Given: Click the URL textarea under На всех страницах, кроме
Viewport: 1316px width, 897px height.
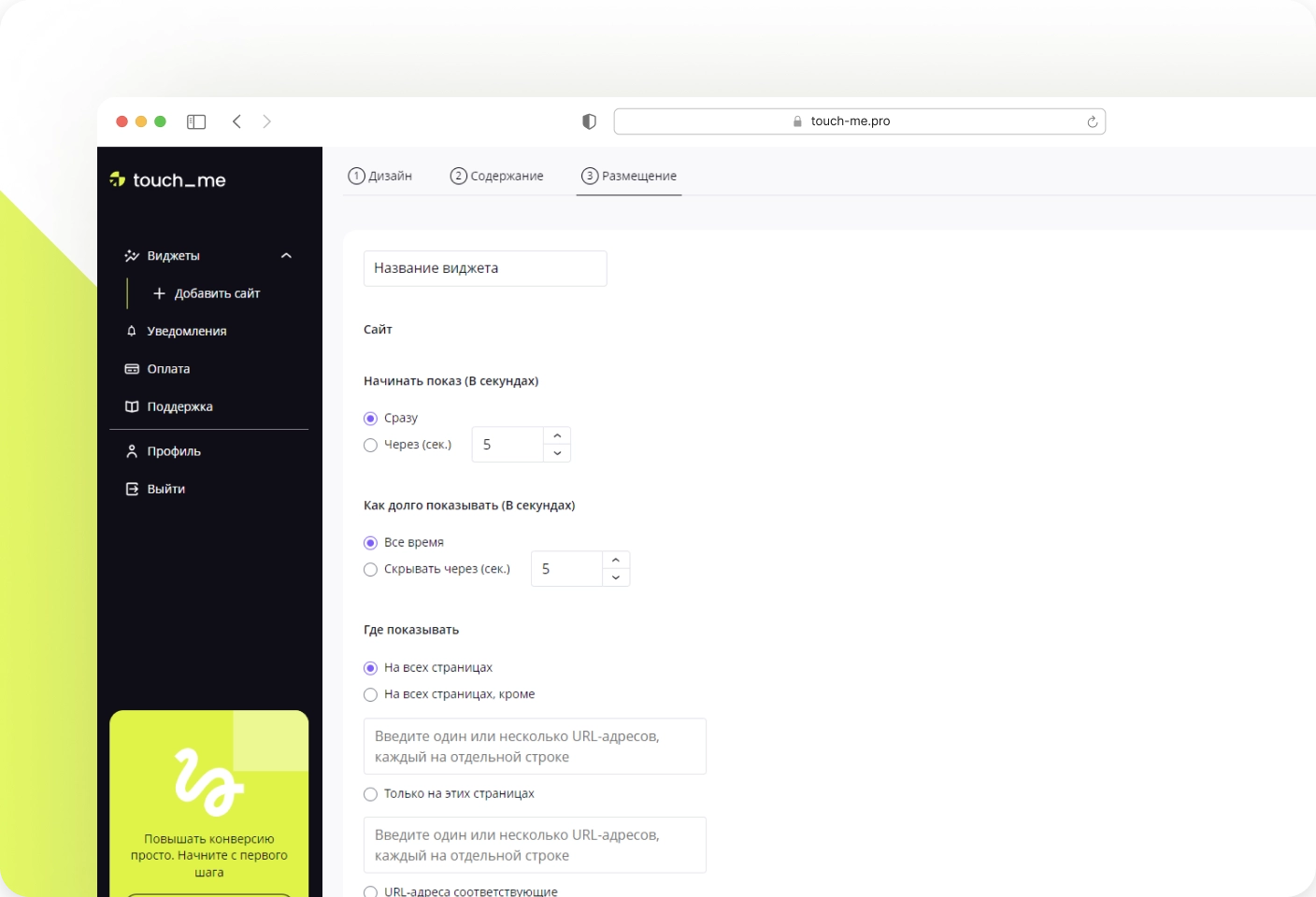Looking at the screenshot, I should [x=535, y=747].
